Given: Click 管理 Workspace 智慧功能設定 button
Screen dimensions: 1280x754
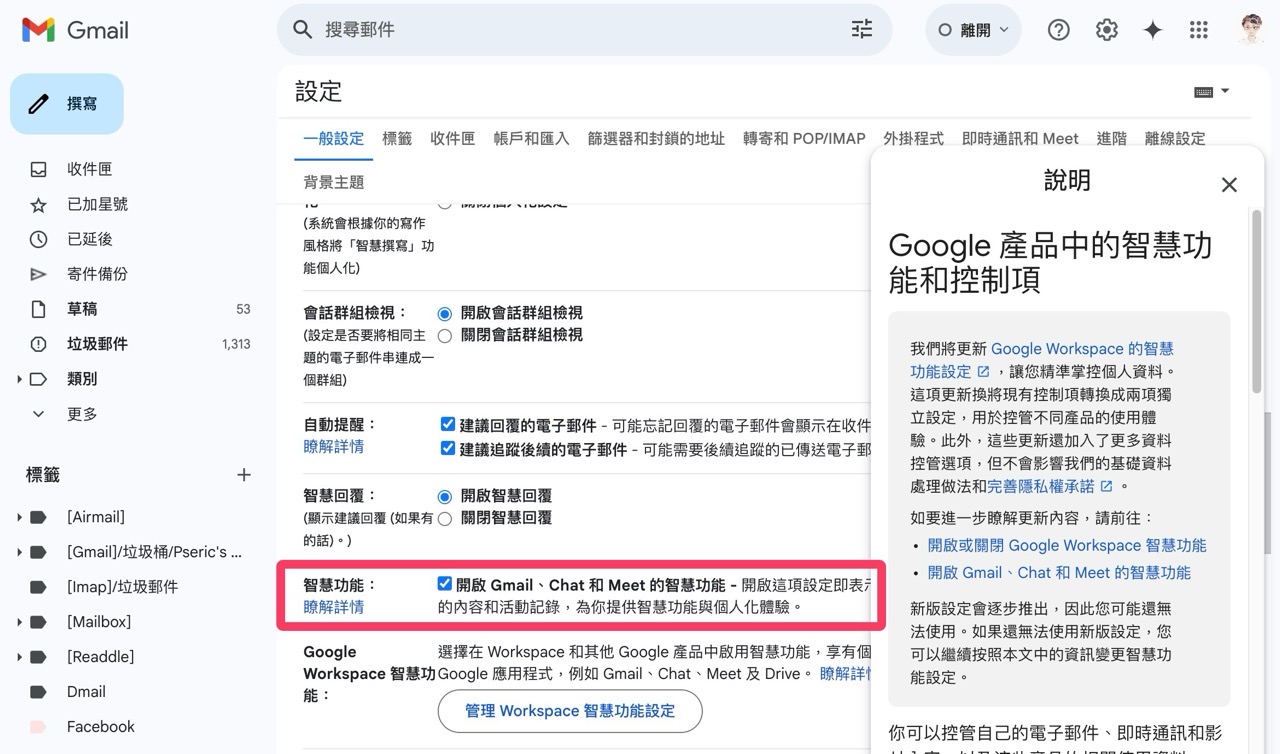Looking at the screenshot, I should click(x=570, y=711).
